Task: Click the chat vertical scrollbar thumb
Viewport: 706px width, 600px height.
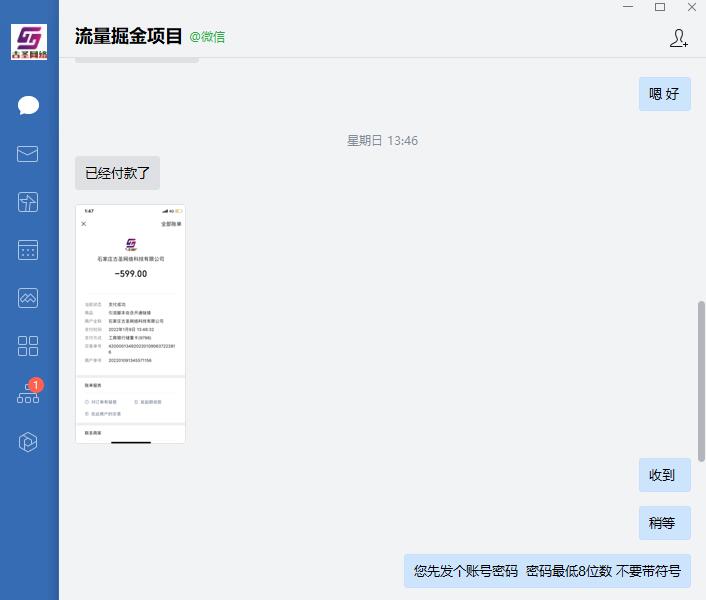Action: (701, 380)
